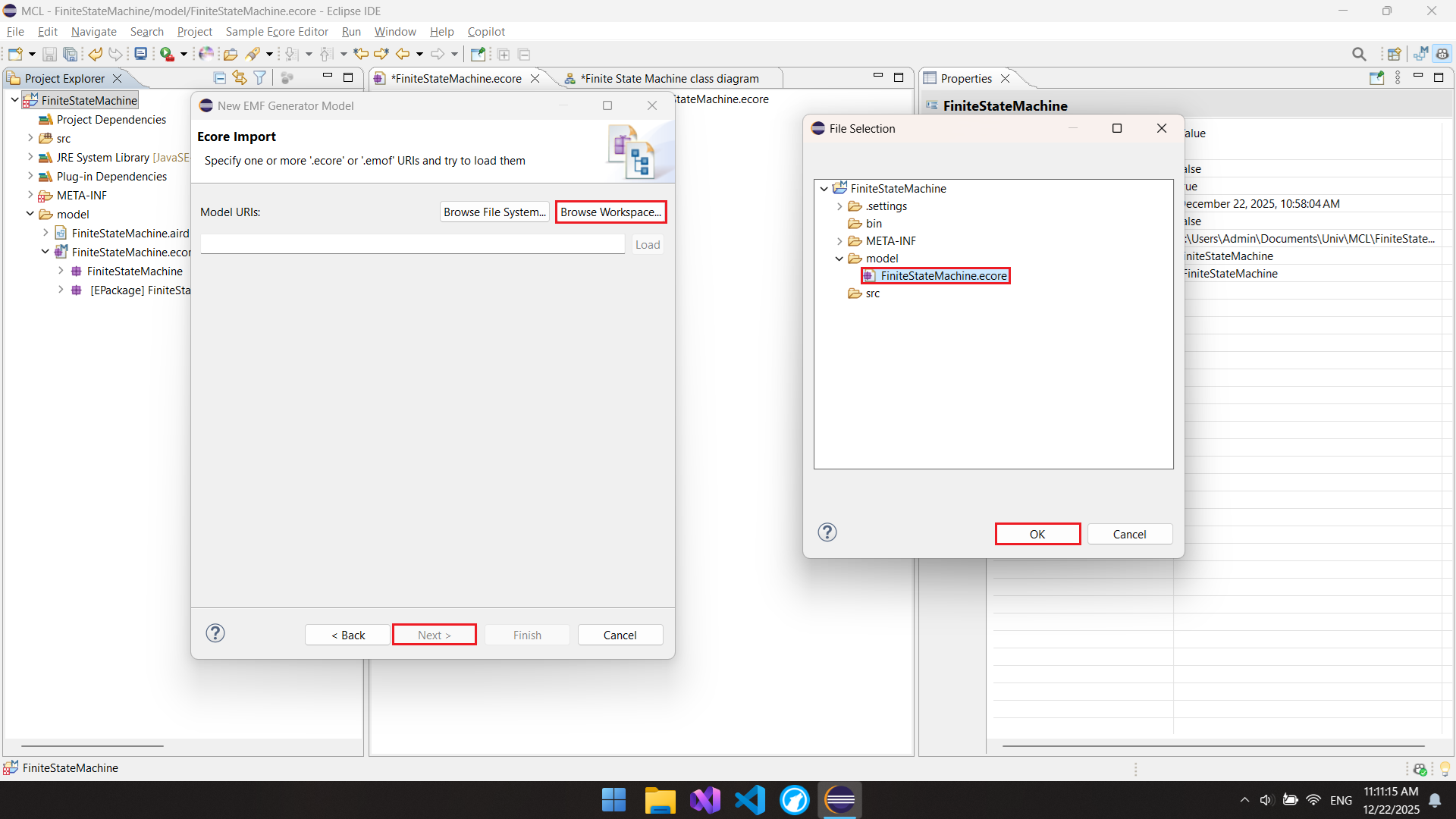The image size is (1456, 819).
Task: Click the Open Type folder toolbar icon
Action: 231,55
